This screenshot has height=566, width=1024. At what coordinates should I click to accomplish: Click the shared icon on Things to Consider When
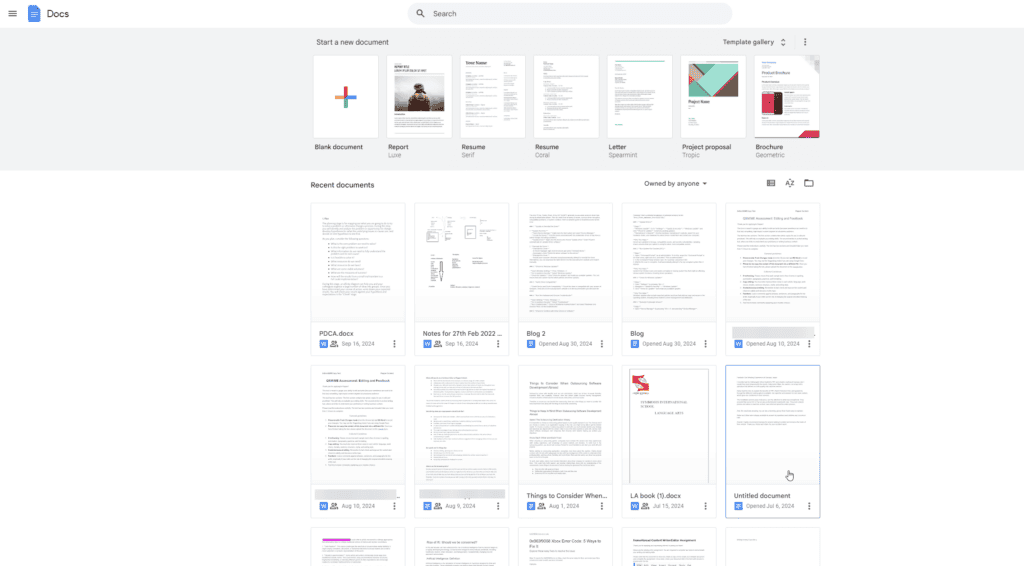(542, 506)
